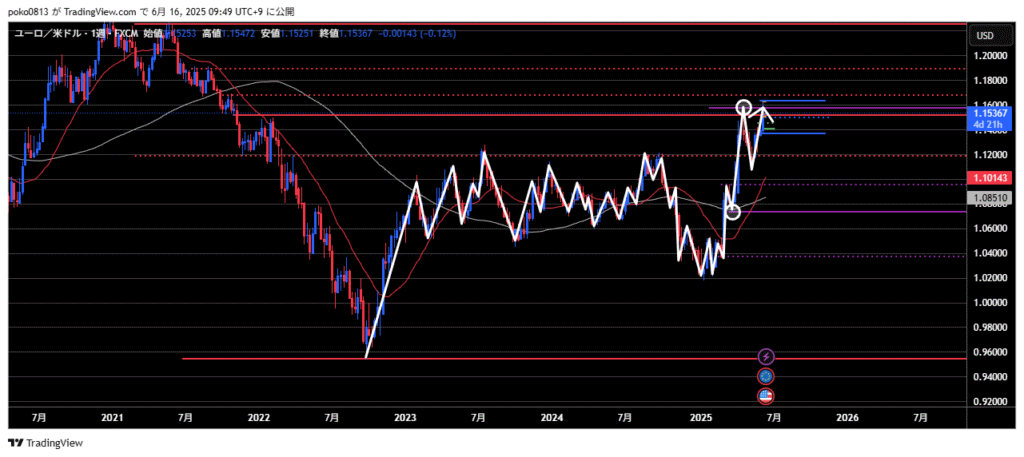The width and height of the screenshot is (1024, 457).
Task: Click the lower white circle marker
Action: coord(732,211)
